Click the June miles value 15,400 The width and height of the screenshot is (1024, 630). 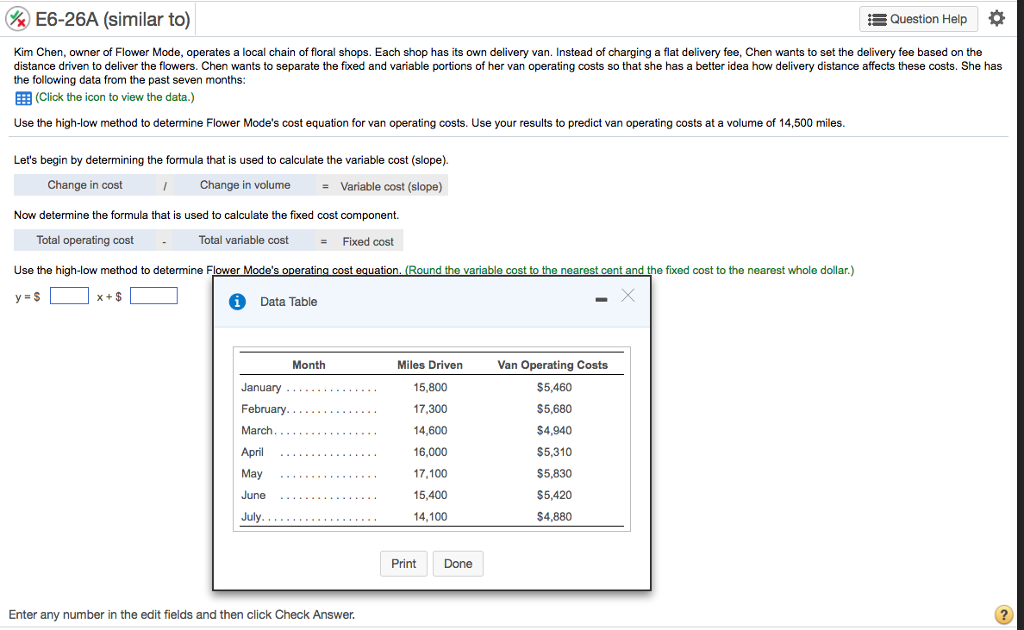click(x=430, y=495)
